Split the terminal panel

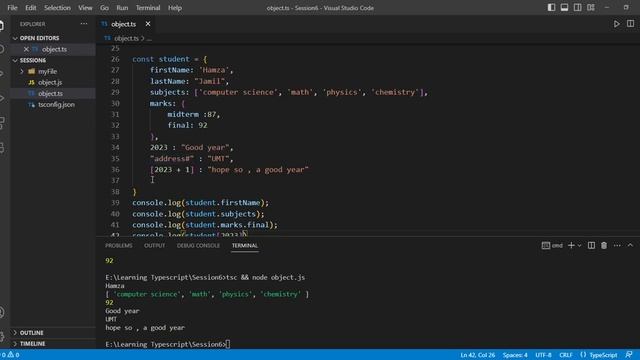point(591,245)
